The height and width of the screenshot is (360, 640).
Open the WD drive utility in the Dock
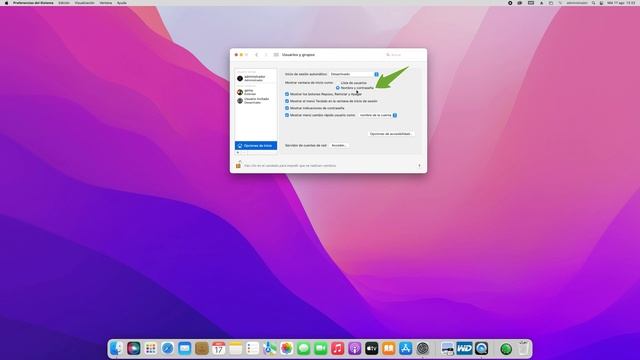pyautogui.click(x=464, y=349)
